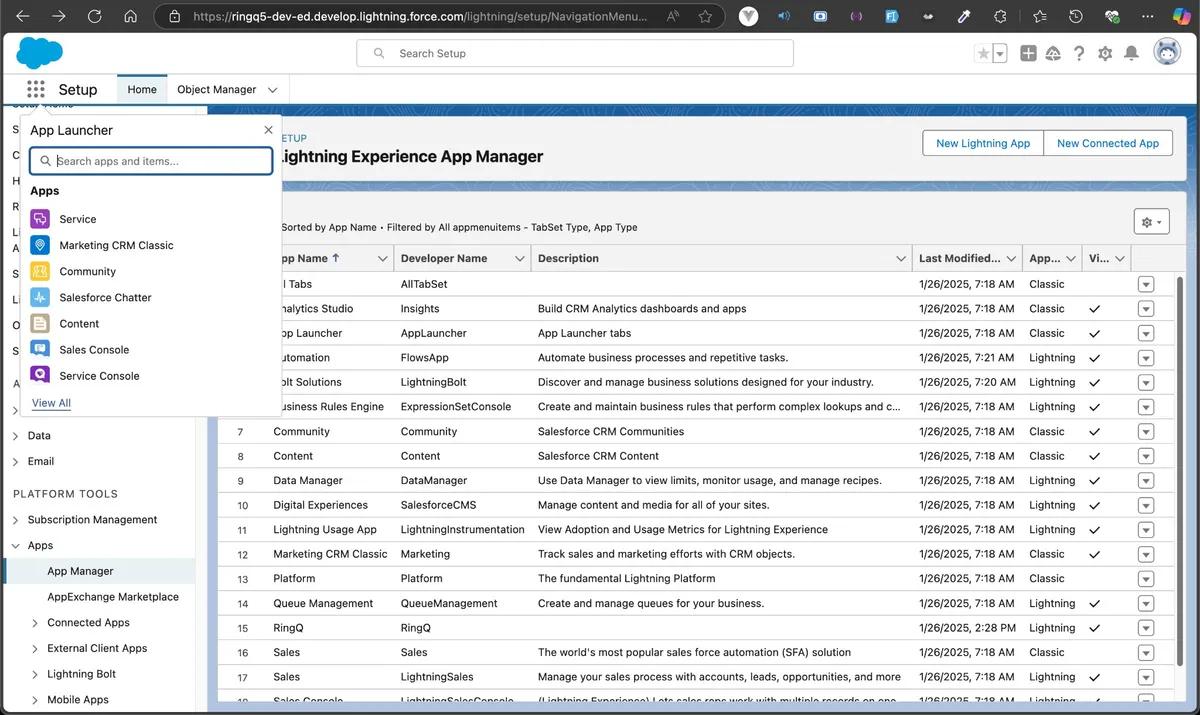Image resolution: width=1200 pixels, height=715 pixels.
Task: Expand the Mobile Apps tree node
Action: point(35,700)
